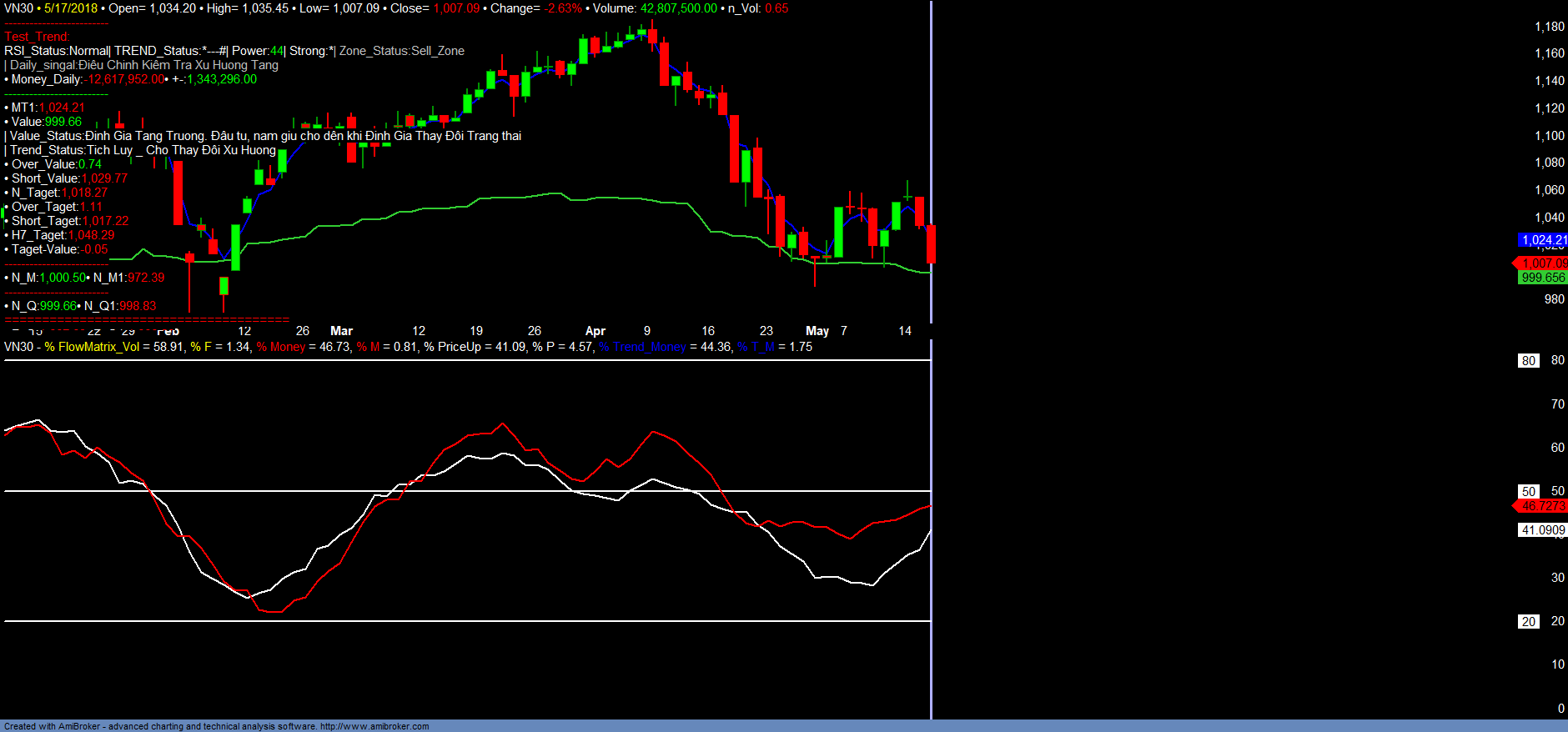The height and width of the screenshot is (732, 1568).
Task: Click the 5/17/2018 date in chart title
Action: click(x=71, y=8)
